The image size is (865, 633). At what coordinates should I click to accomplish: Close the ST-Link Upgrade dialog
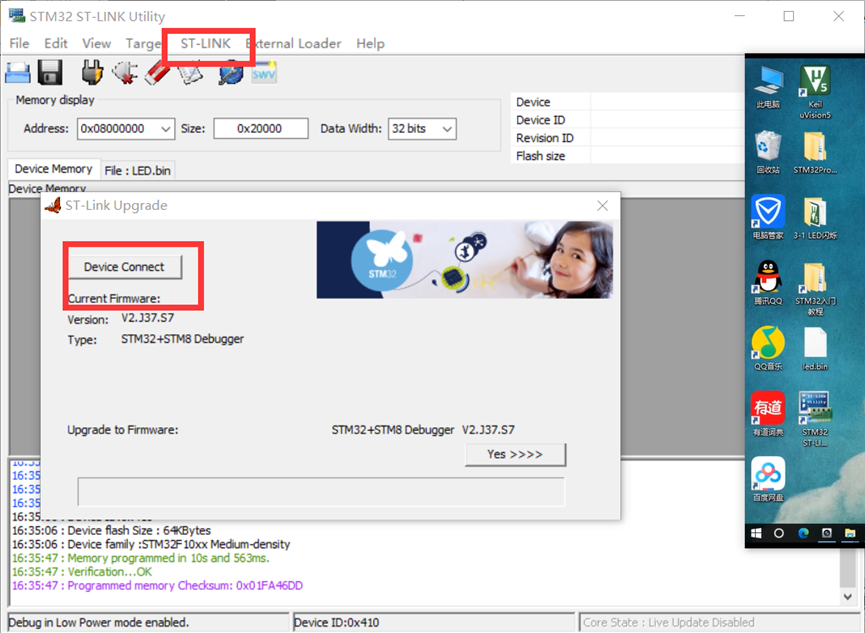point(602,206)
